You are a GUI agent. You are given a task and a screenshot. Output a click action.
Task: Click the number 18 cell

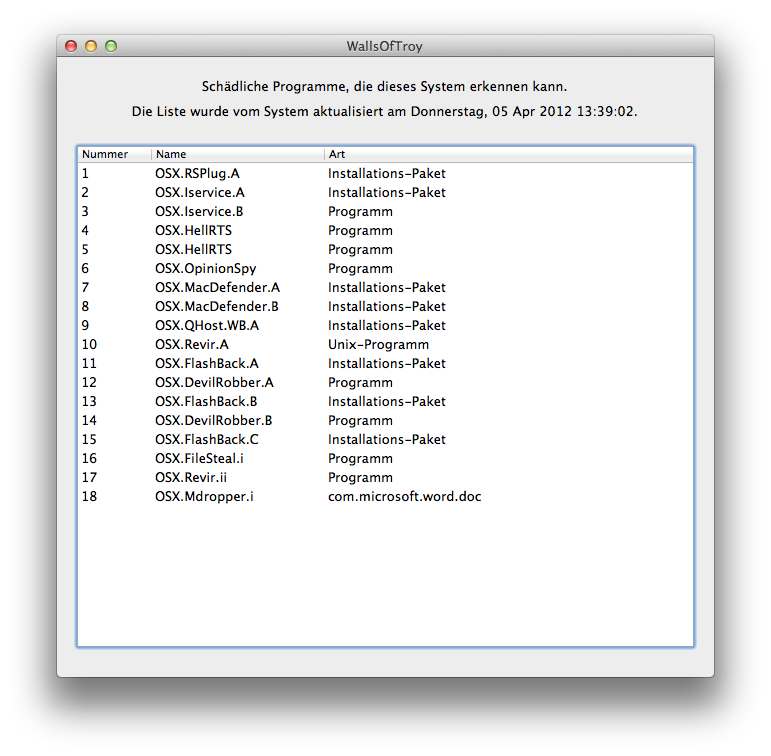(x=89, y=496)
